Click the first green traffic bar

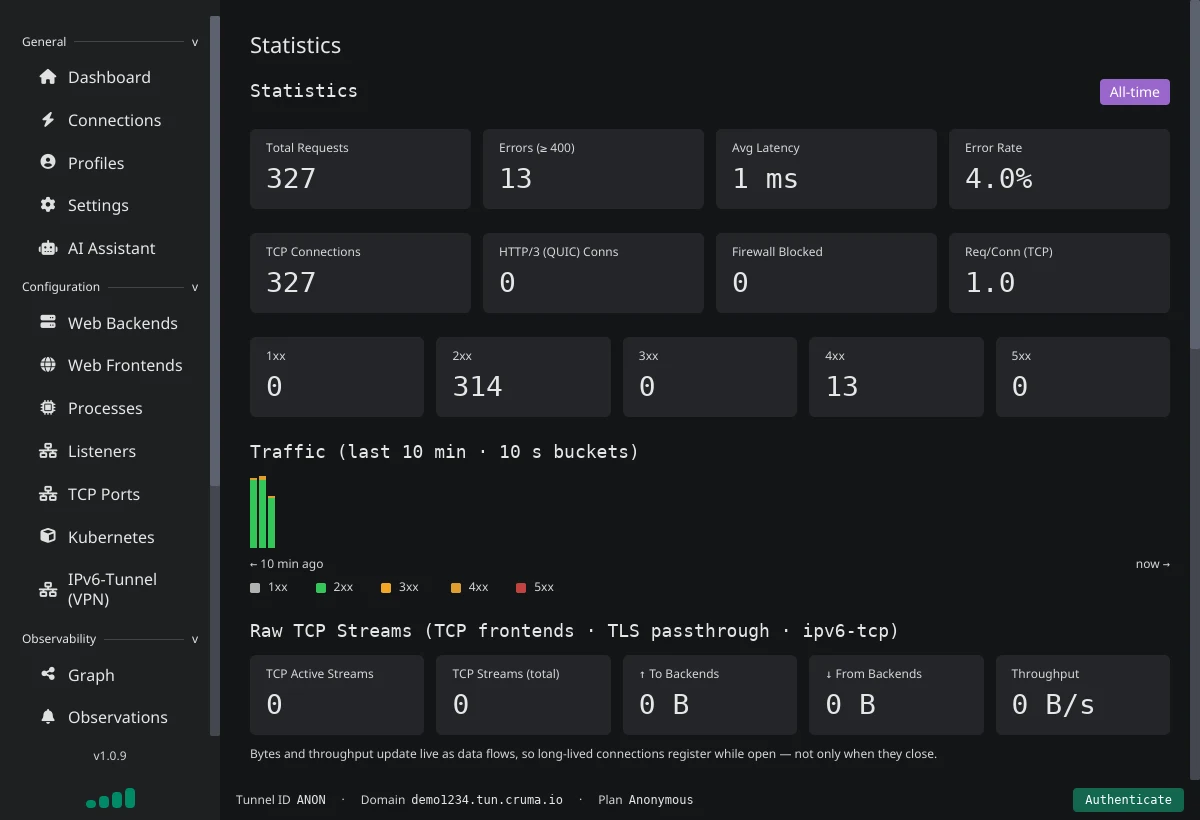(x=254, y=513)
